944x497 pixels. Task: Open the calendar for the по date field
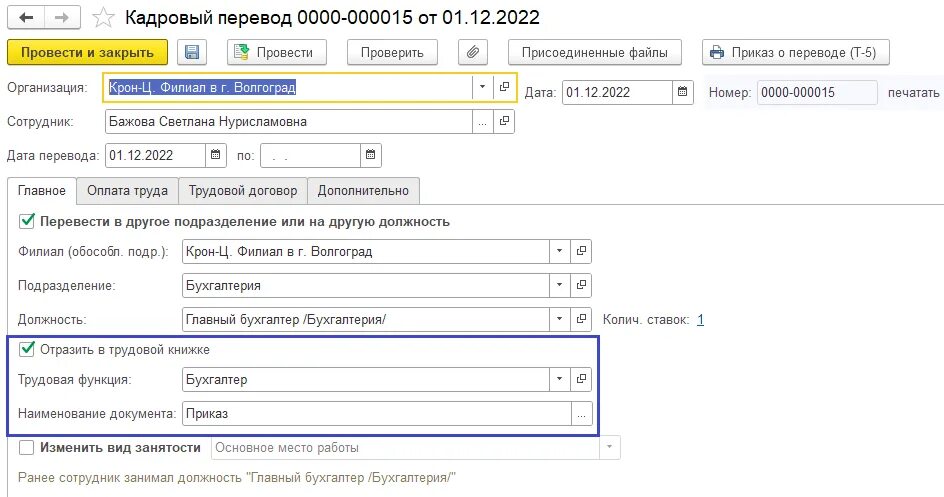[370, 155]
